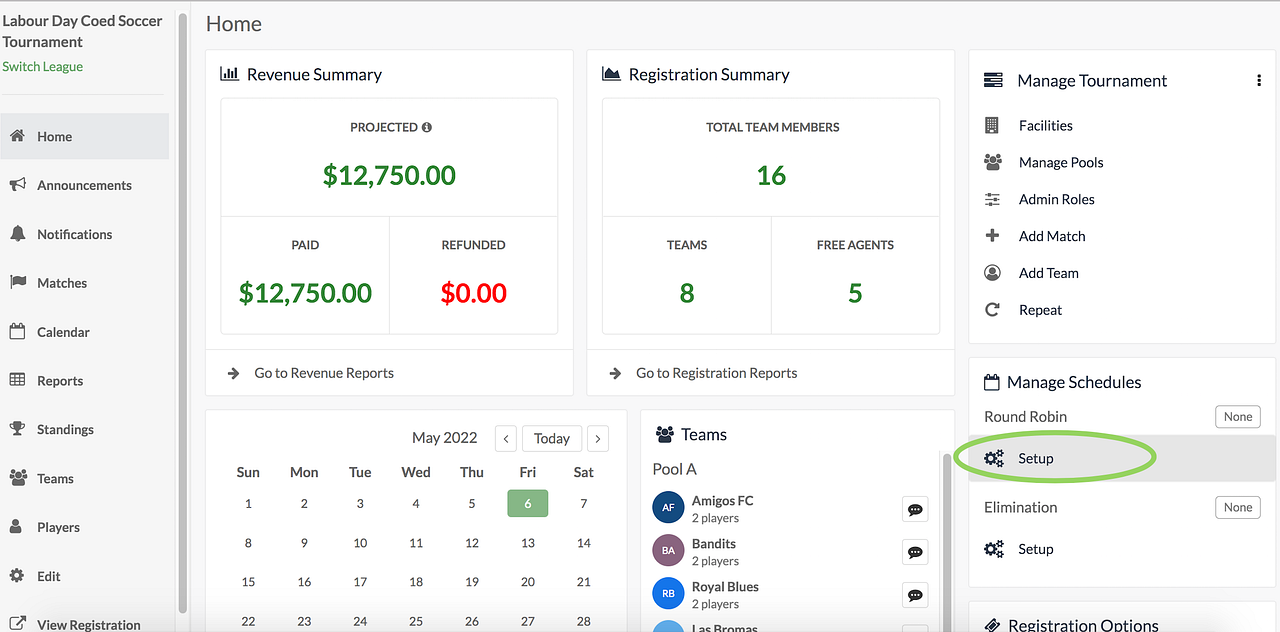Image resolution: width=1280 pixels, height=632 pixels.
Task: Open chat bubble for Bandits team
Action: (914, 552)
